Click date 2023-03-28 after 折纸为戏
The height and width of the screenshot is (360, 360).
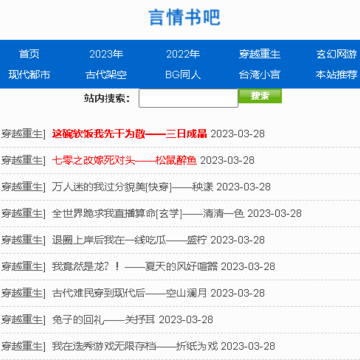tap(248, 347)
